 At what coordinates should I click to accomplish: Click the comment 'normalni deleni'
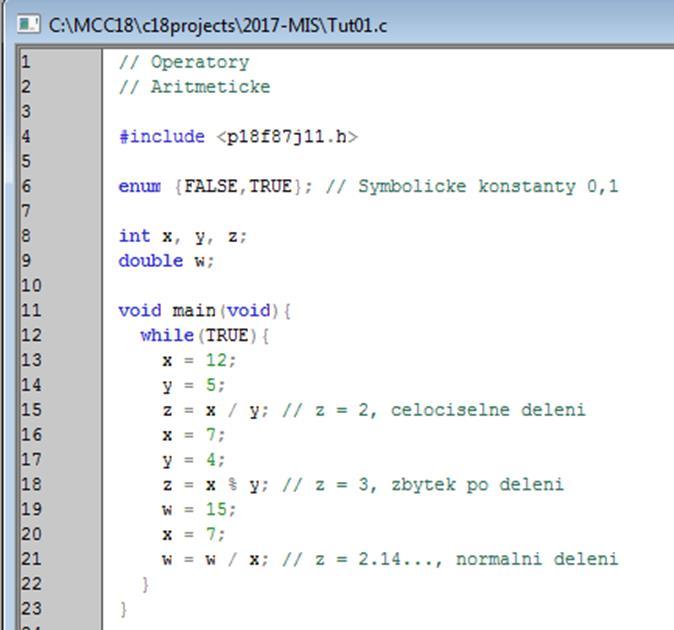coord(537,560)
